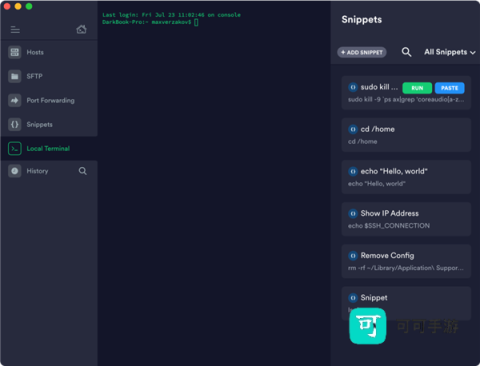This screenshot has height=366, width=480.
Task: Select the echo "Hello, world" snippet
Action: (x=406, y=177)
